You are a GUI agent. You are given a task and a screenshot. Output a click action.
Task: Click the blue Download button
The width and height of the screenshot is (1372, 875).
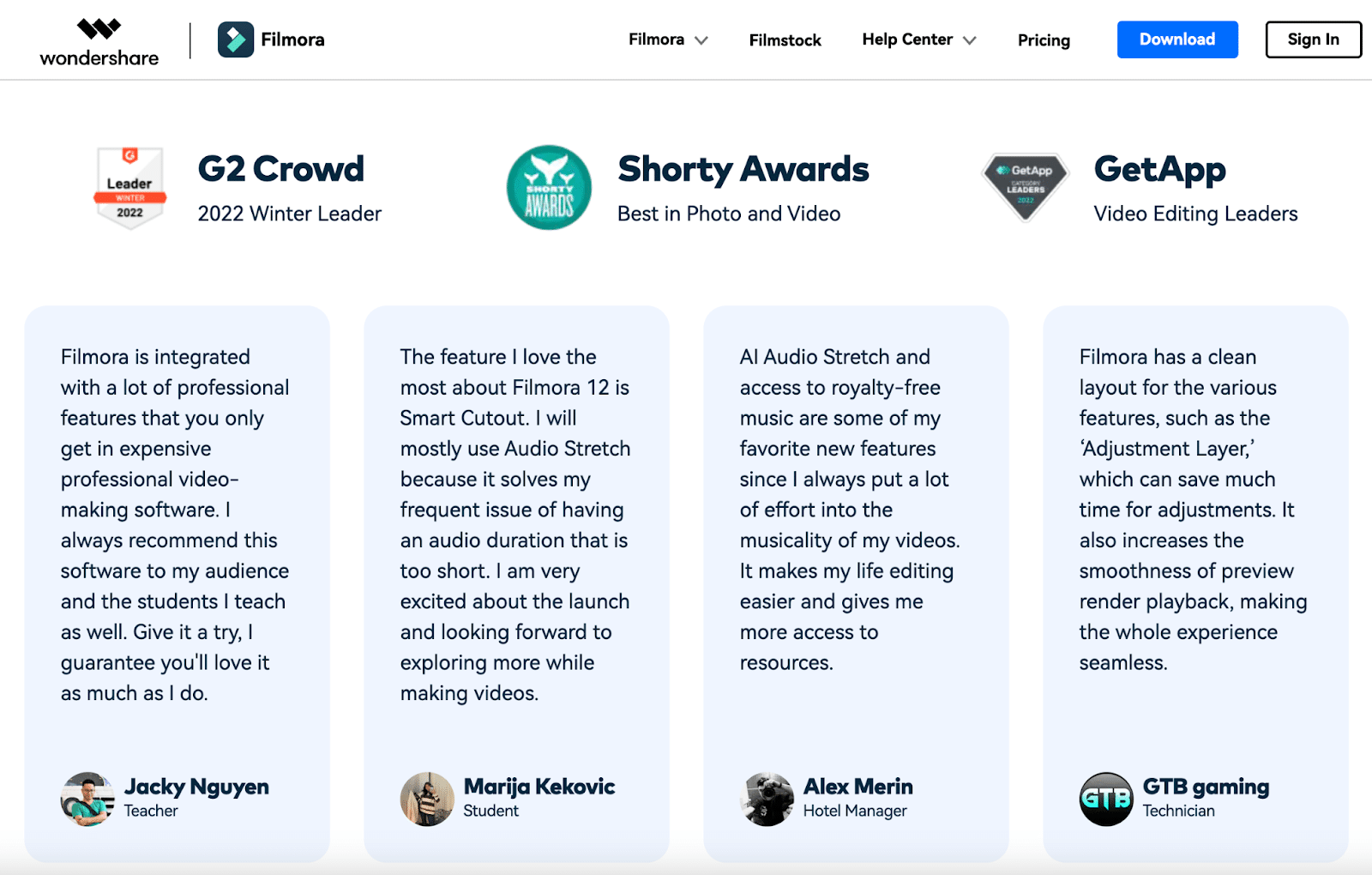pyautogui.click(x=1177, y=39)
